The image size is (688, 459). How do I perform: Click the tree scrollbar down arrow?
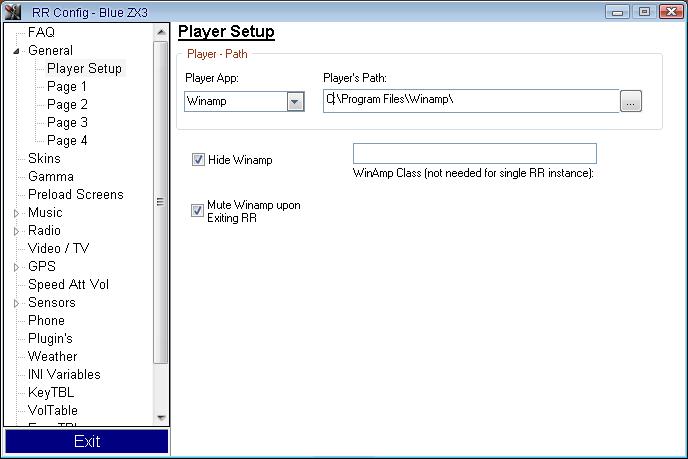click(161, 417)
